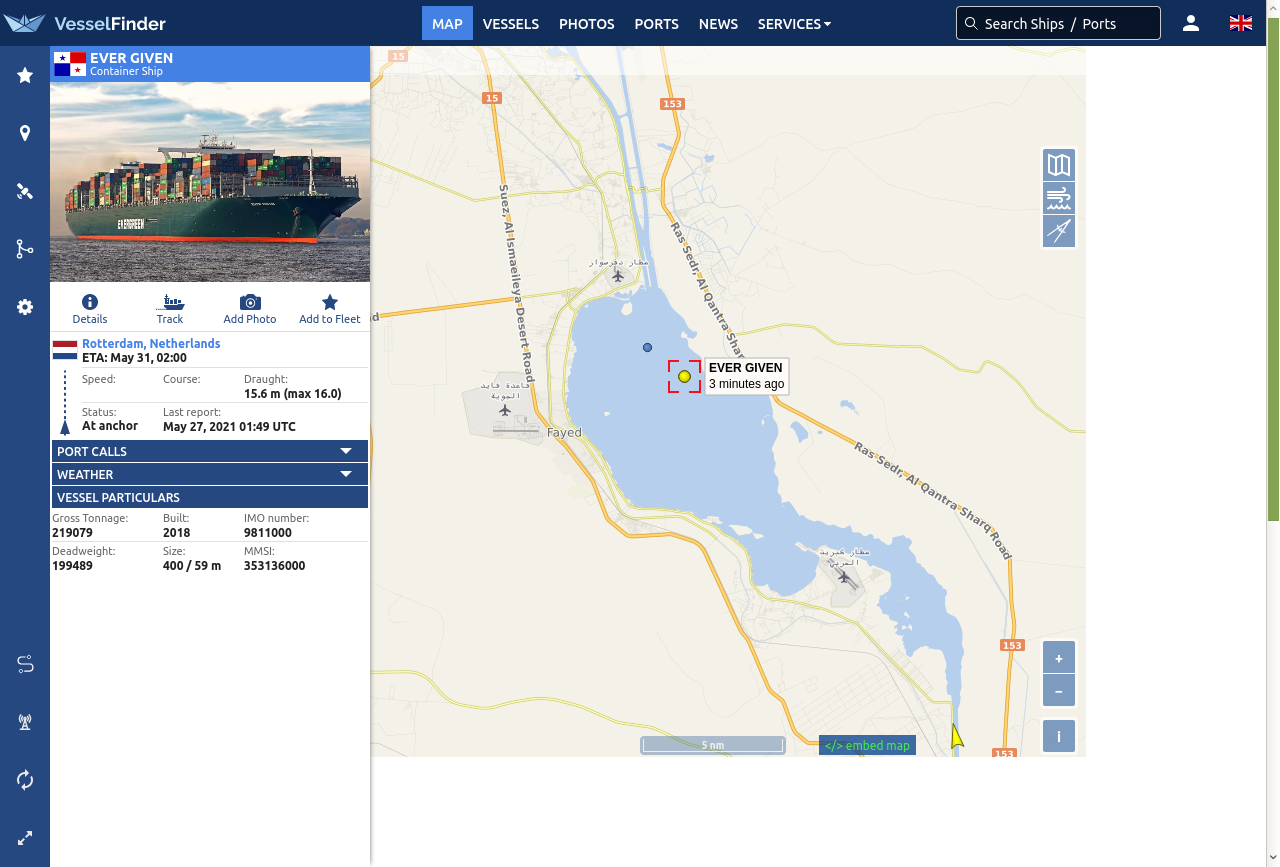Open map type selector icon

tap(1059, 165)
